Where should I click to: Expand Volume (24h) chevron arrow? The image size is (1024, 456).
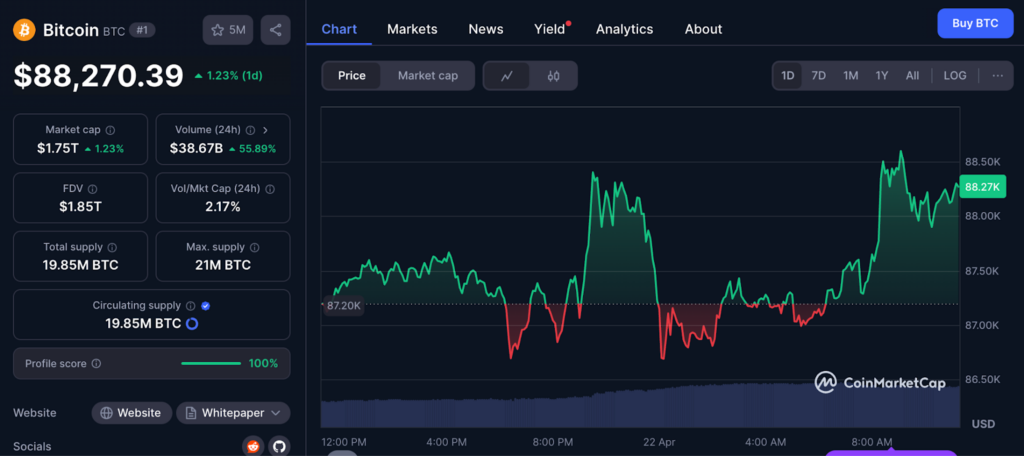coord(265,130)
